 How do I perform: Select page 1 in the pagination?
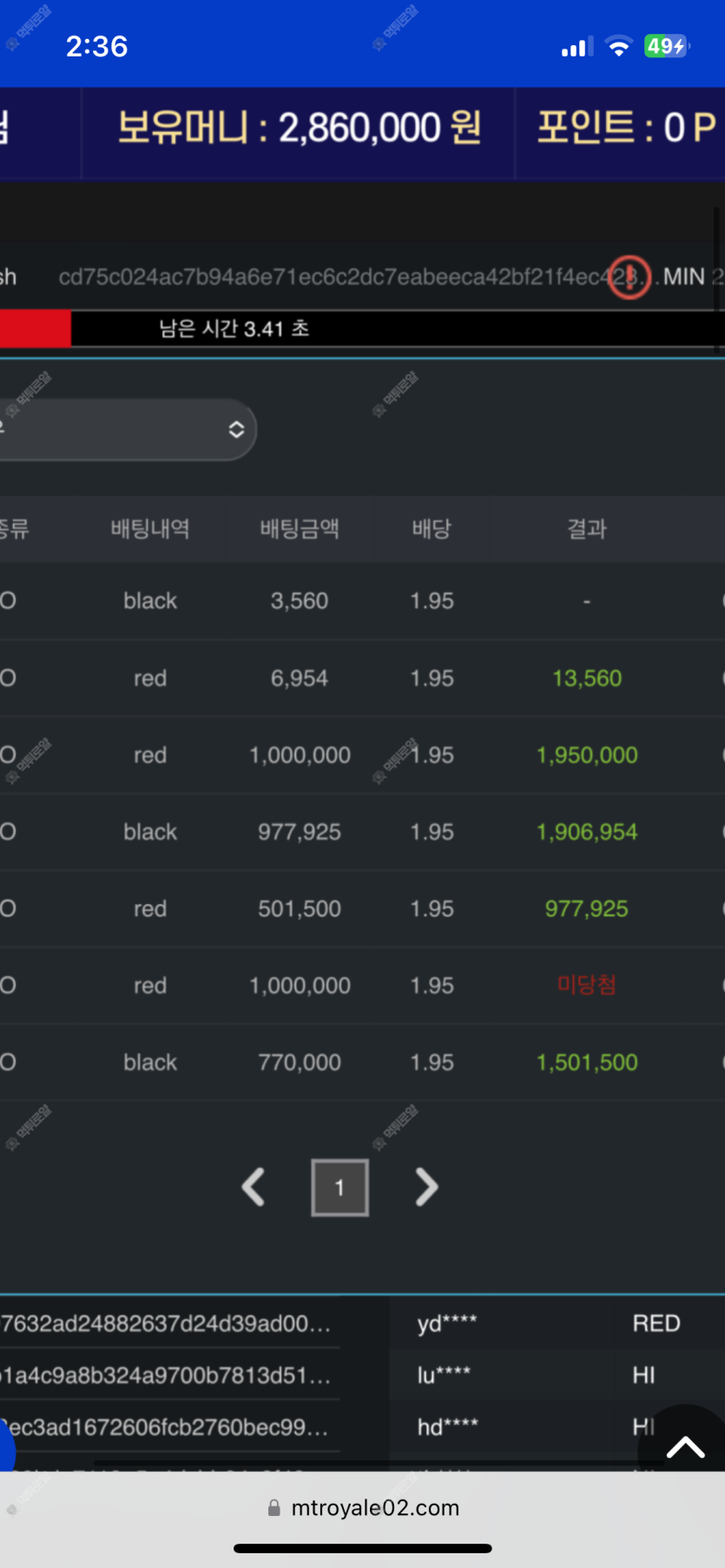[339, 1187]
